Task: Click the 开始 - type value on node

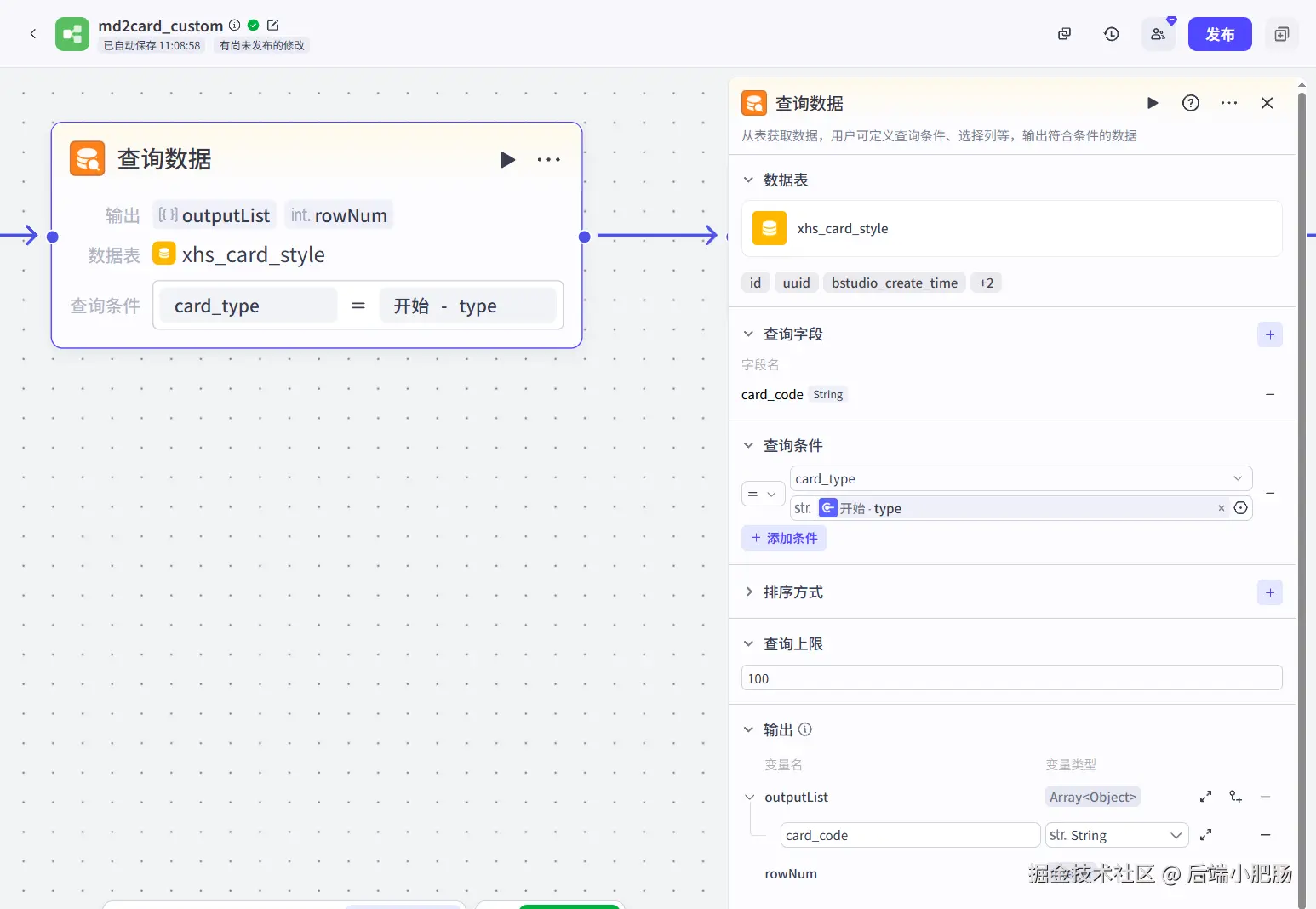Action: click(x=467, y=306)
